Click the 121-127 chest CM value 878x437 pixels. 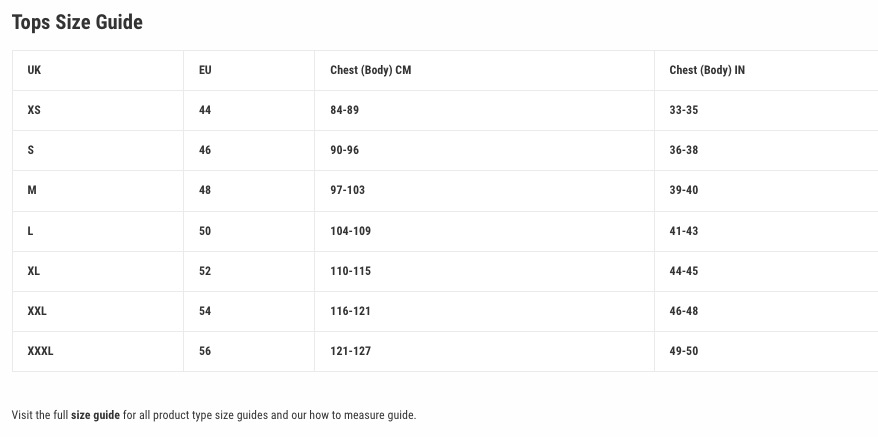[350, 351]
